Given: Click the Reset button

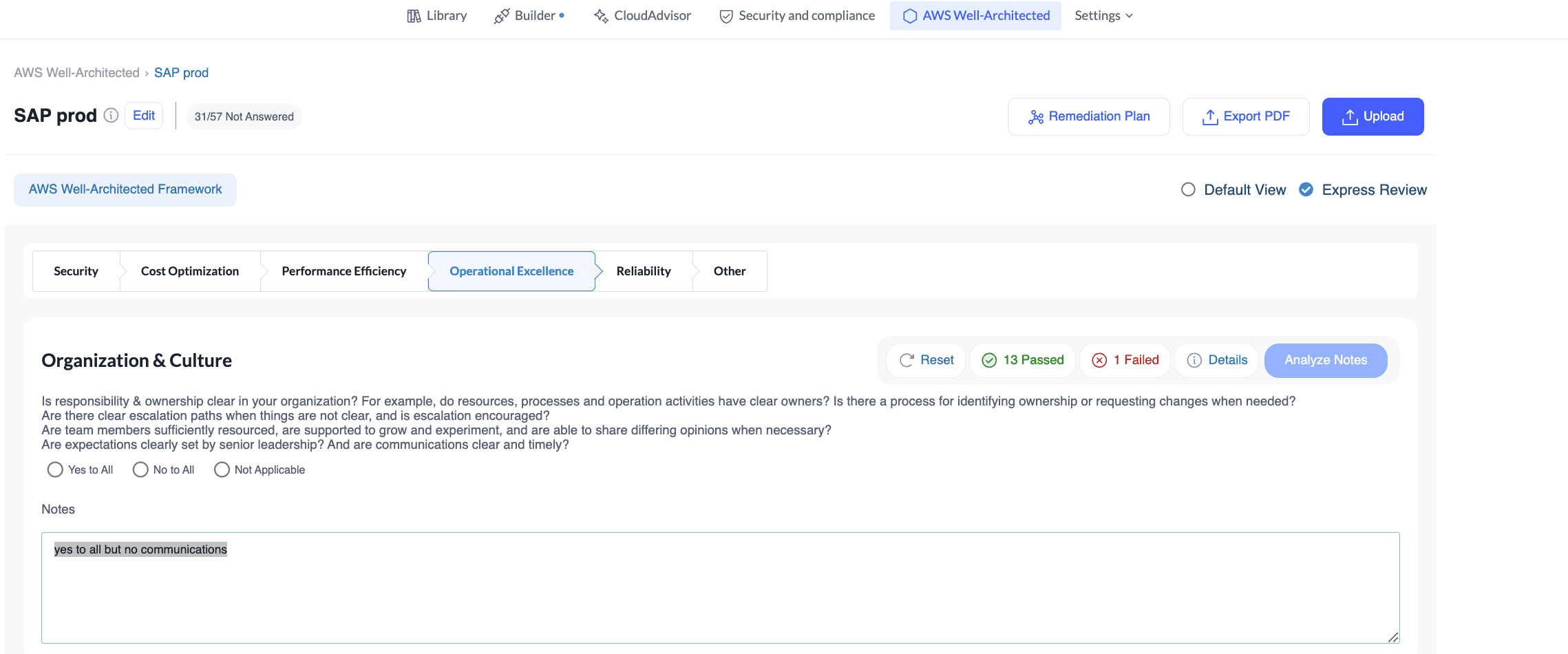Looking at the screenshot, I should point(926,360).
